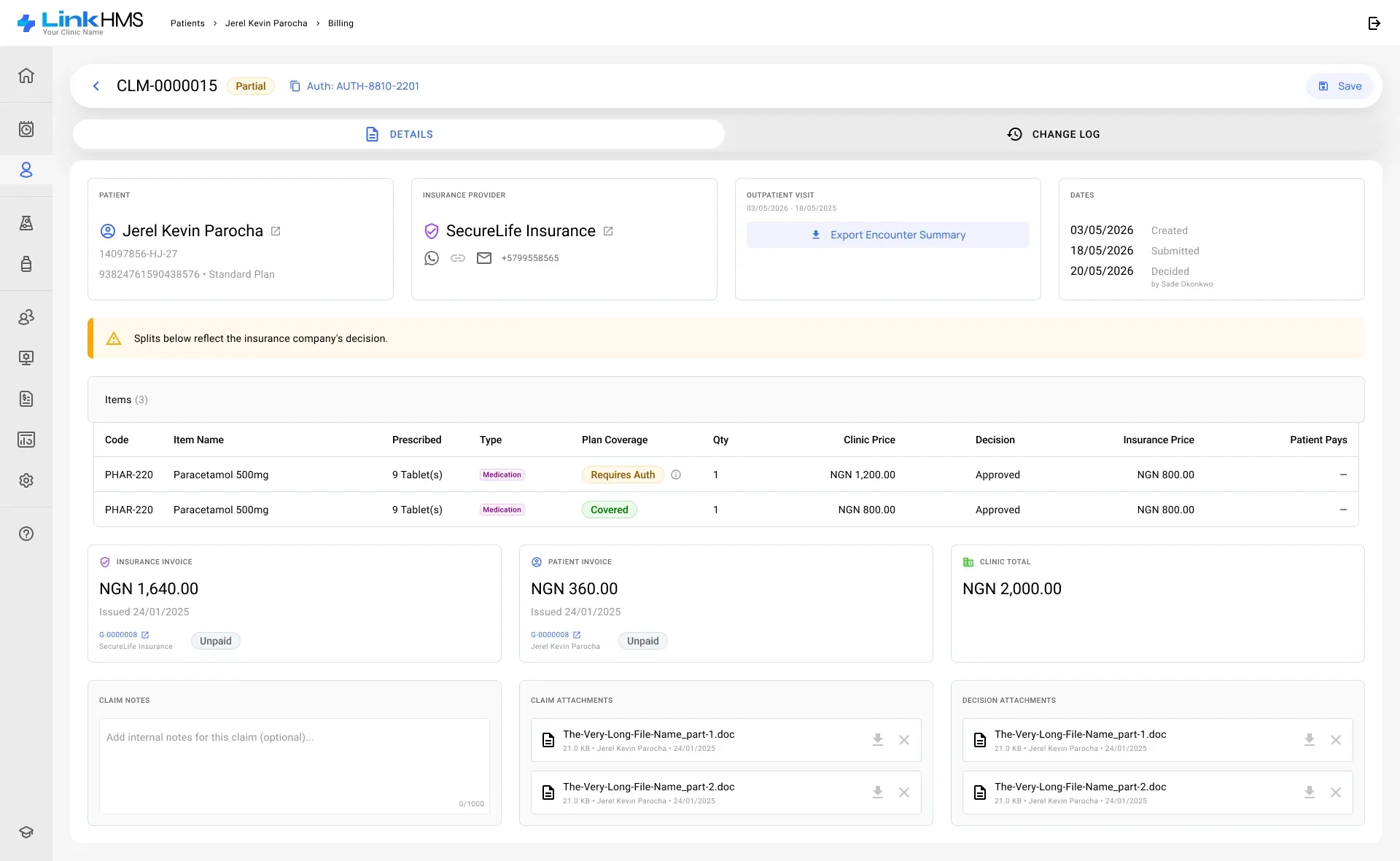Click the WhatsApp contact icon
Screen dimensions: 1400x861
point(432,258)
